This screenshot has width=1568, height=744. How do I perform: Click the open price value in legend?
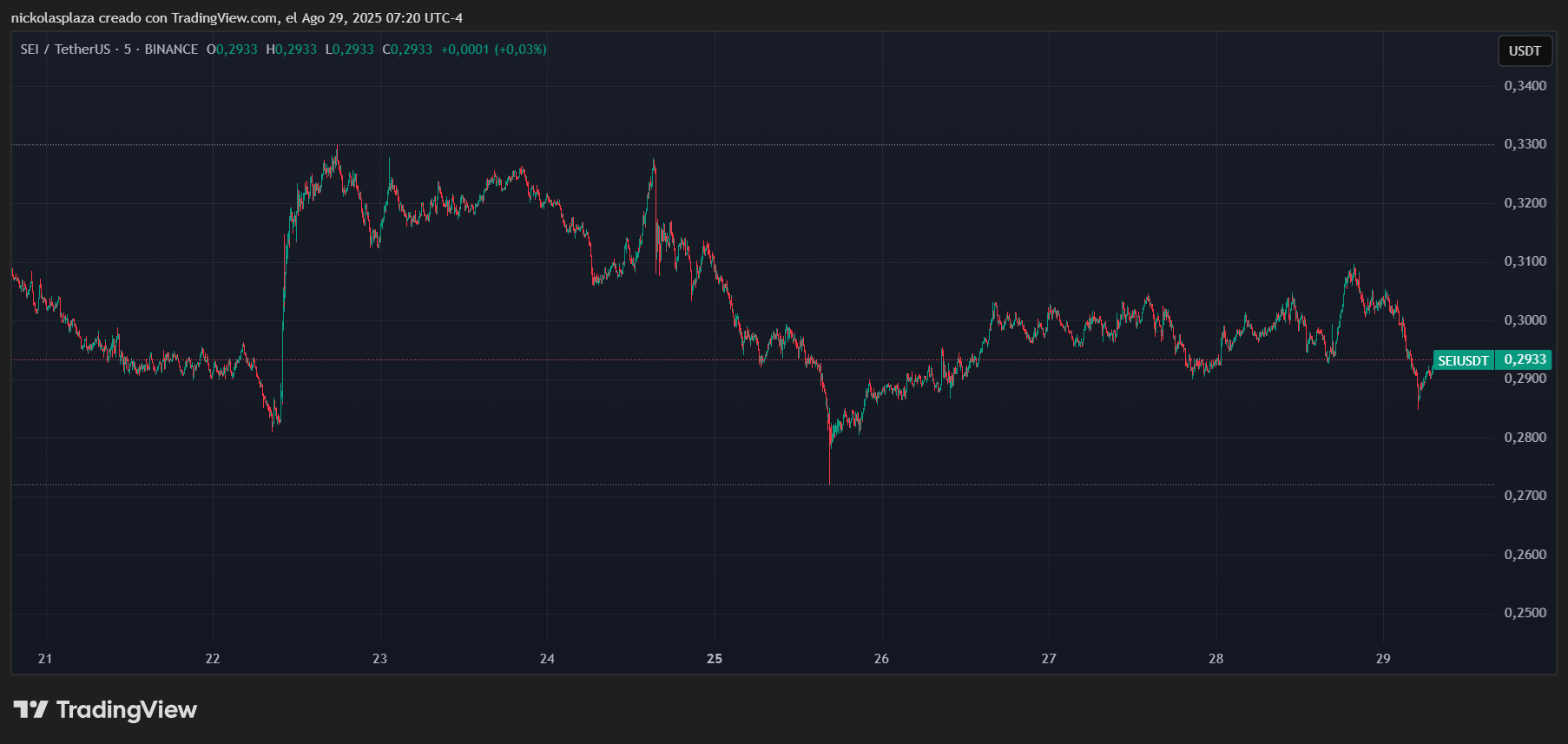[x=236, y=49]
